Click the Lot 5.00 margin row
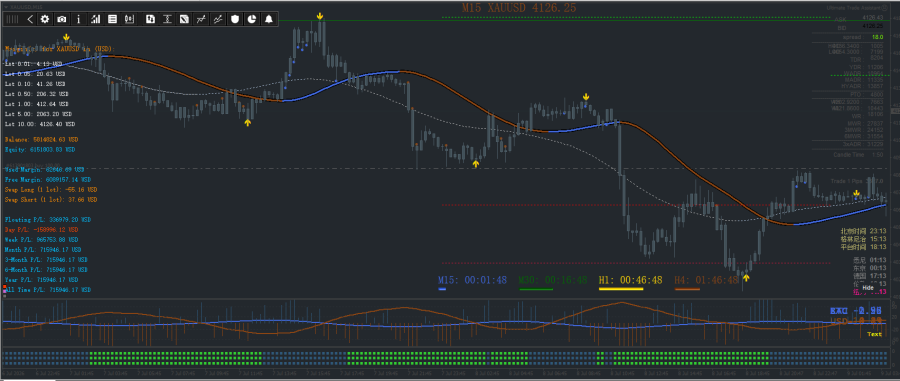The image size is (900, 381). [38, 114]
